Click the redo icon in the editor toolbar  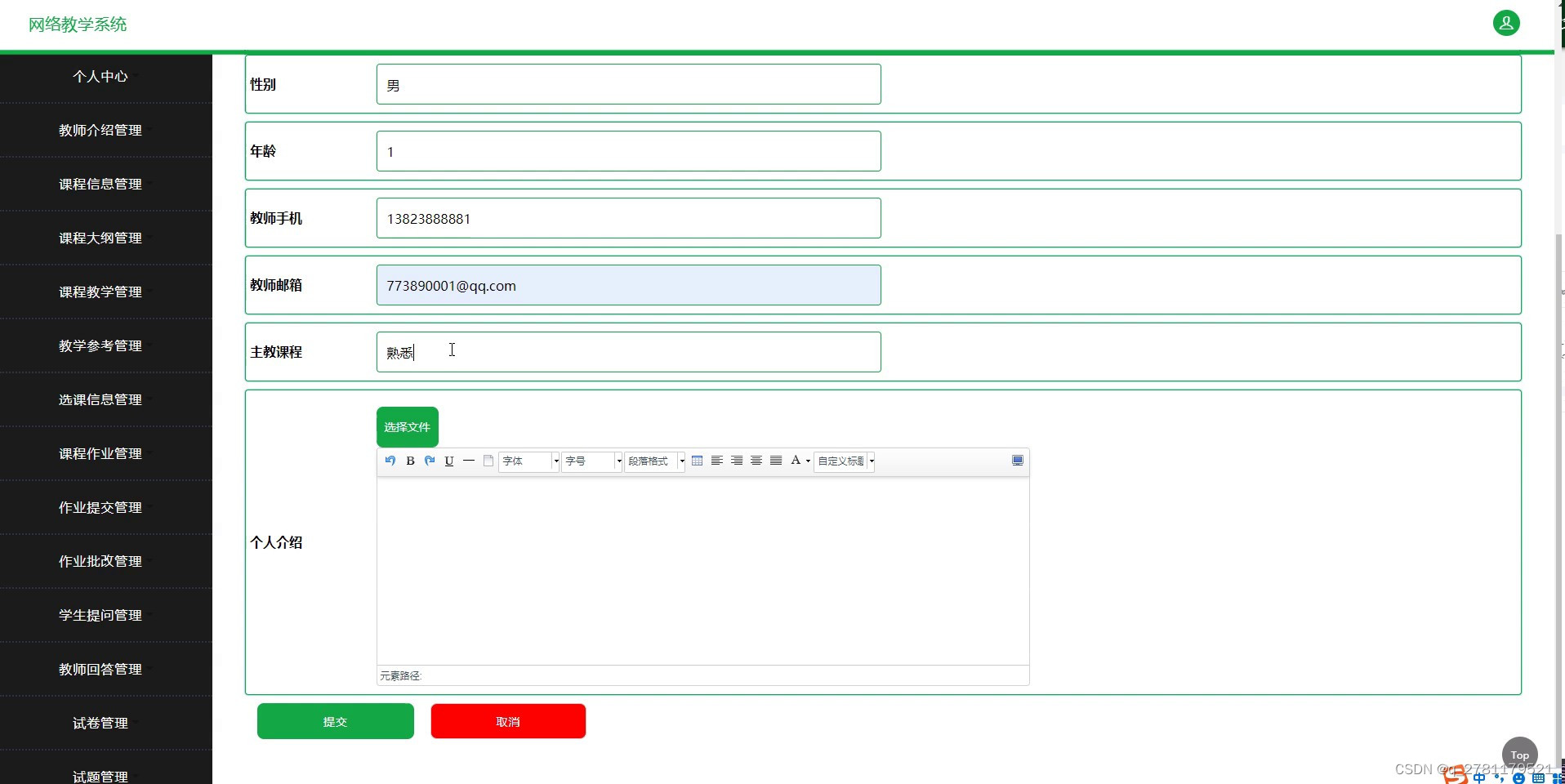(430, 461)
